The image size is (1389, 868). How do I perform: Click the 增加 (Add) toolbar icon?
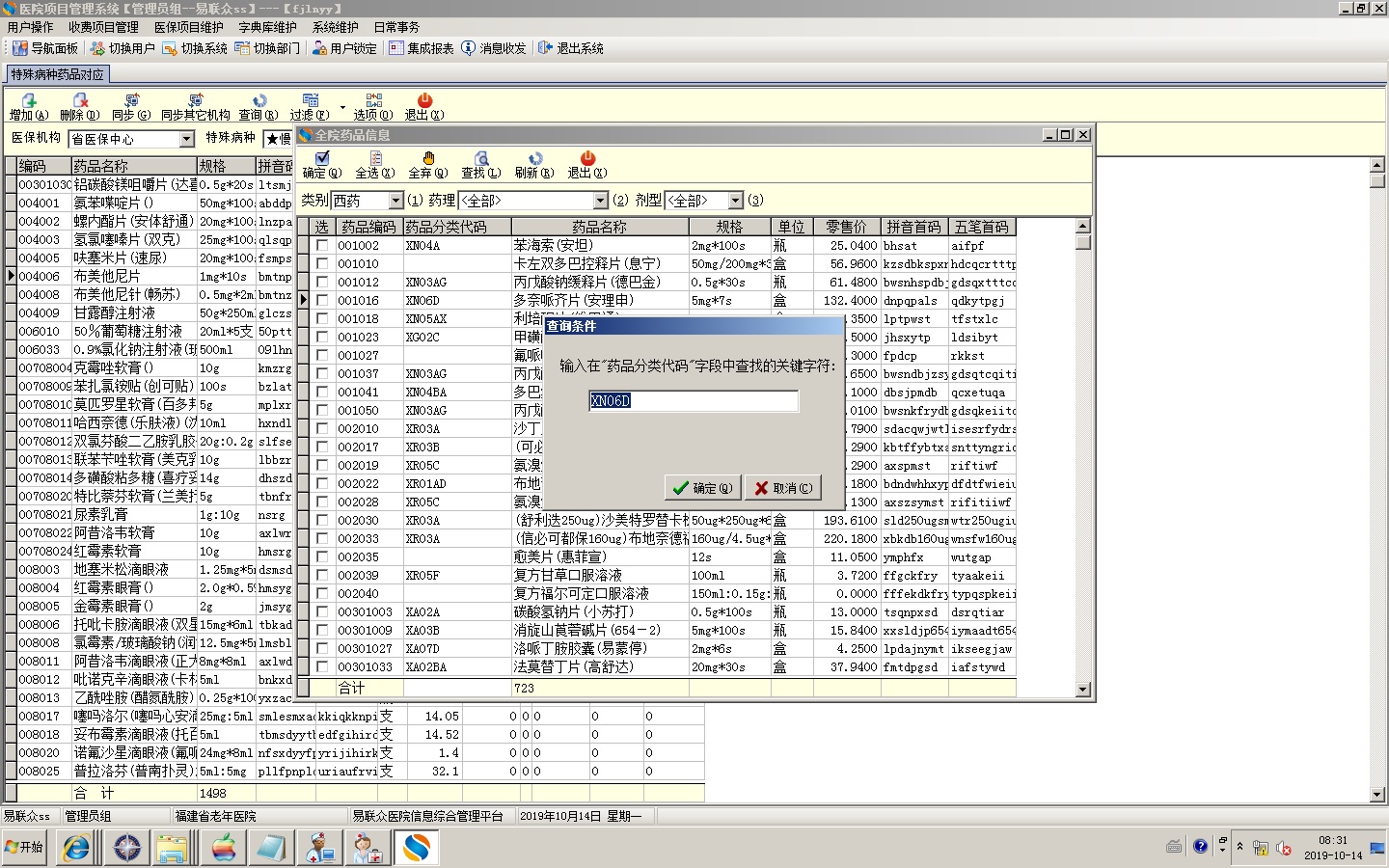coord(29,101)
